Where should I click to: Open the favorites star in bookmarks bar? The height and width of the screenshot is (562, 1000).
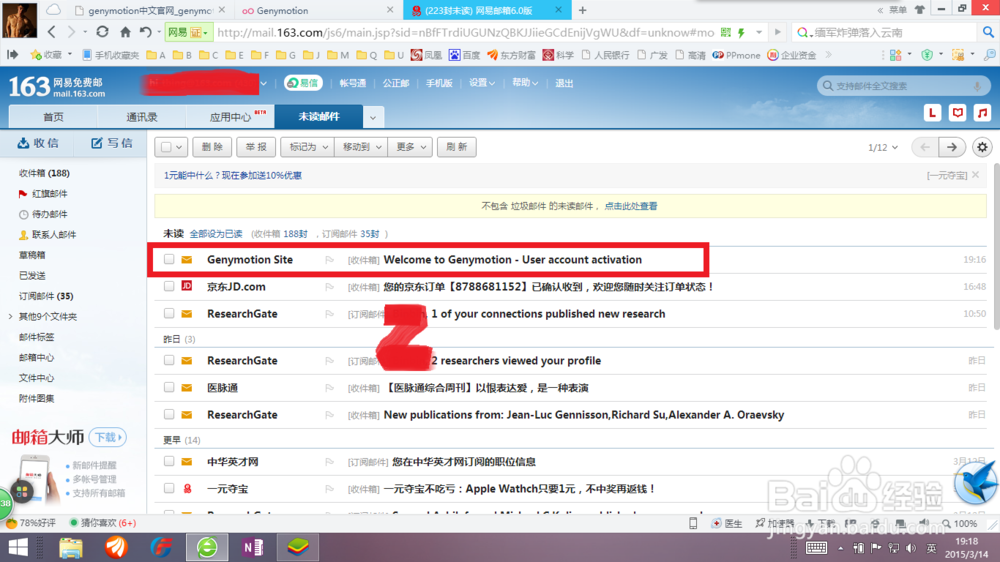pyautogui.click(x=36, y=55)
